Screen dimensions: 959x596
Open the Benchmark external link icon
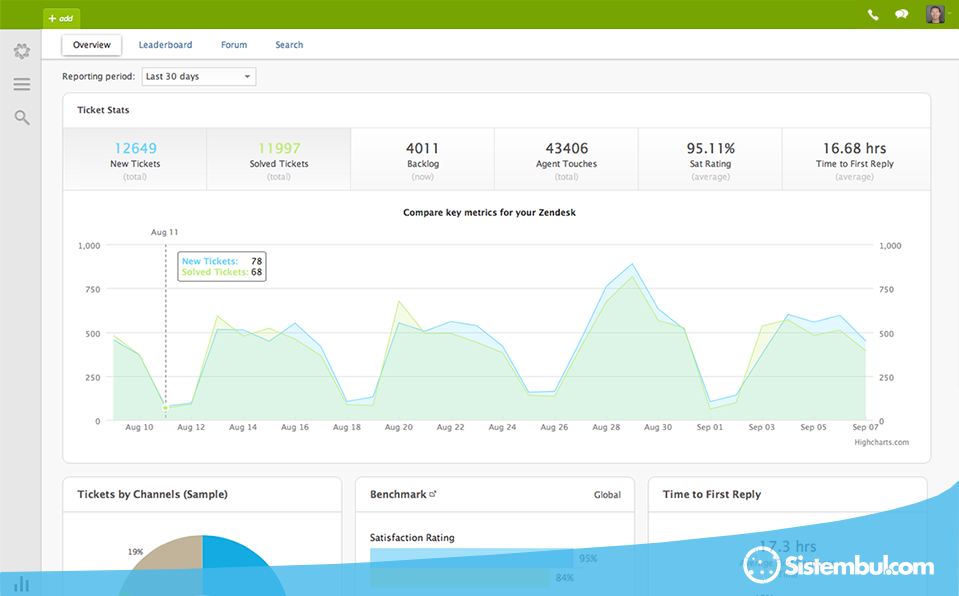[x=433, y=494]
